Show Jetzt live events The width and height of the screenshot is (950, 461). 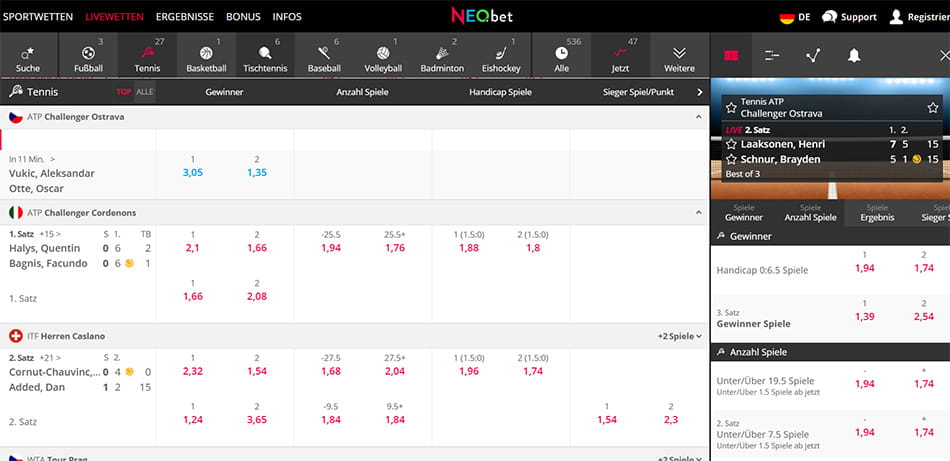pyautogui.click(x=620, y=55)
